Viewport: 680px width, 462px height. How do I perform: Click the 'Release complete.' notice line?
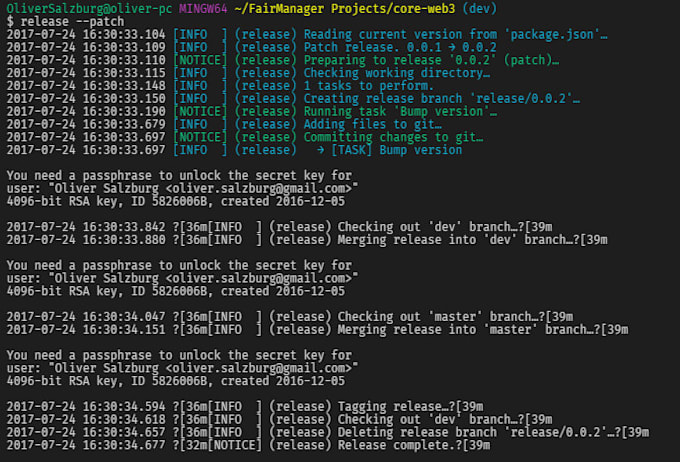tap(248, 445)
